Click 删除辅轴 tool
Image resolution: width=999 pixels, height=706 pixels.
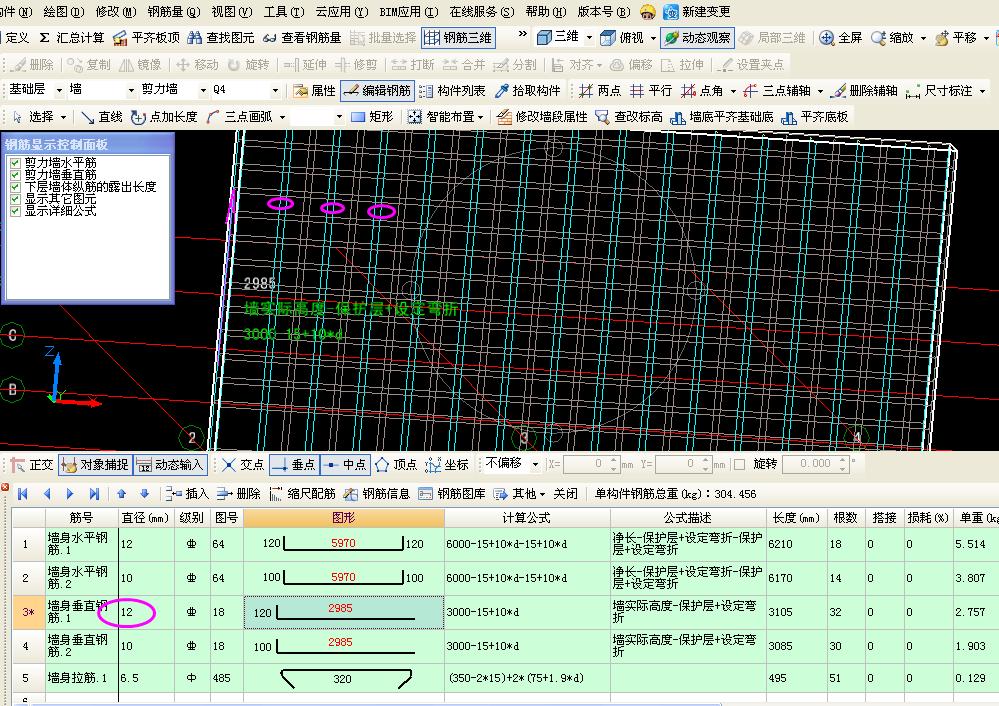coord(865,90)
